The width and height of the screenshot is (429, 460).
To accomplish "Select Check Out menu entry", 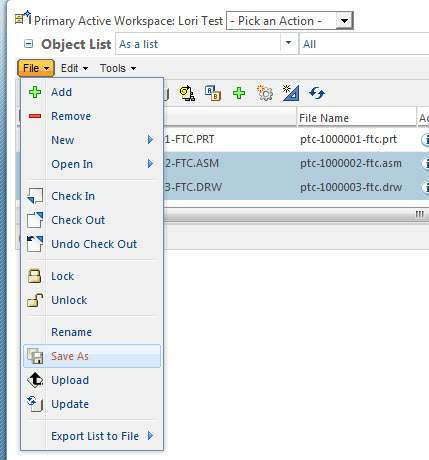I will tap(92, 220).
